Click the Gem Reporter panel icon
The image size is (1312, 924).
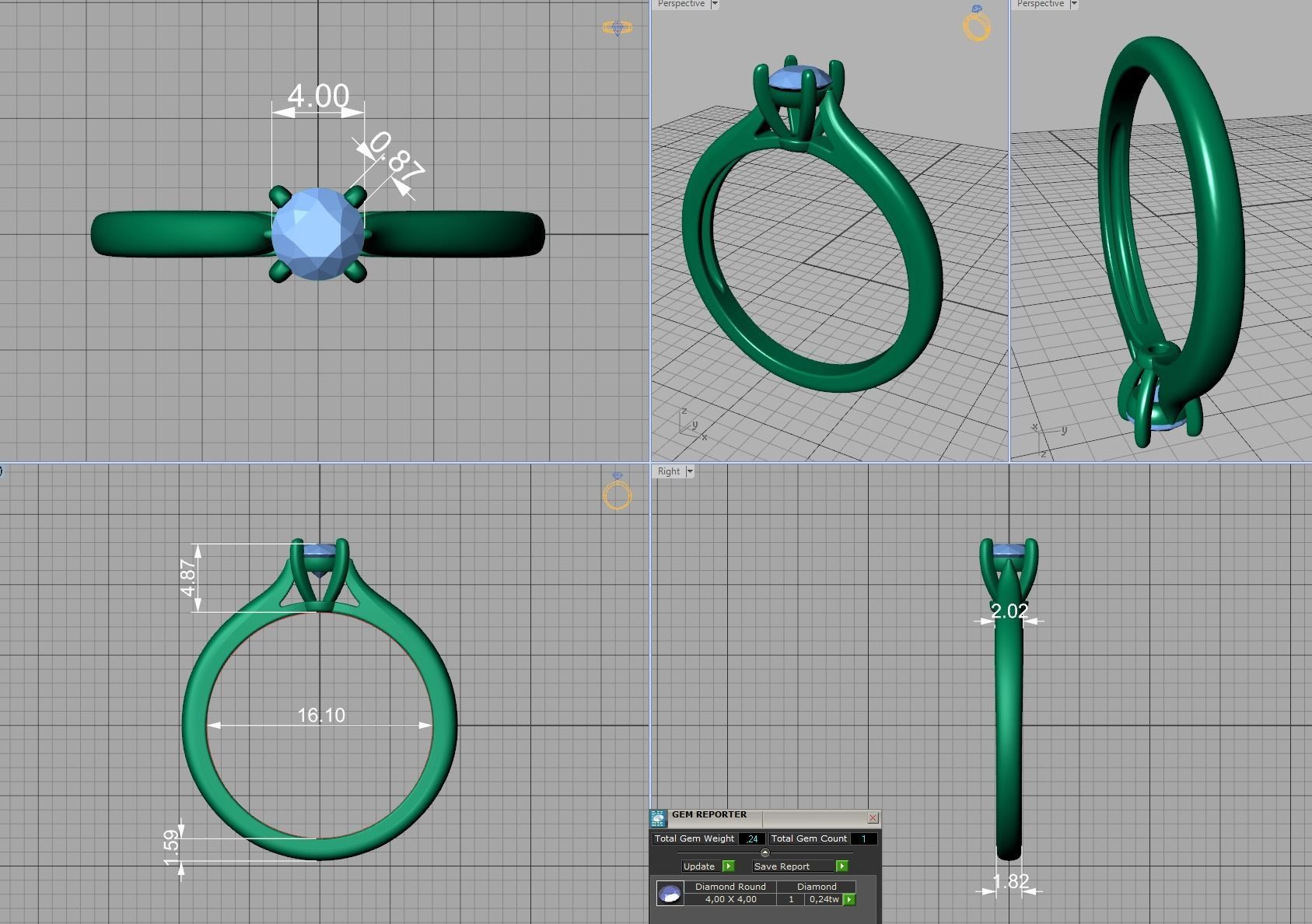click(x=658, y=818)
